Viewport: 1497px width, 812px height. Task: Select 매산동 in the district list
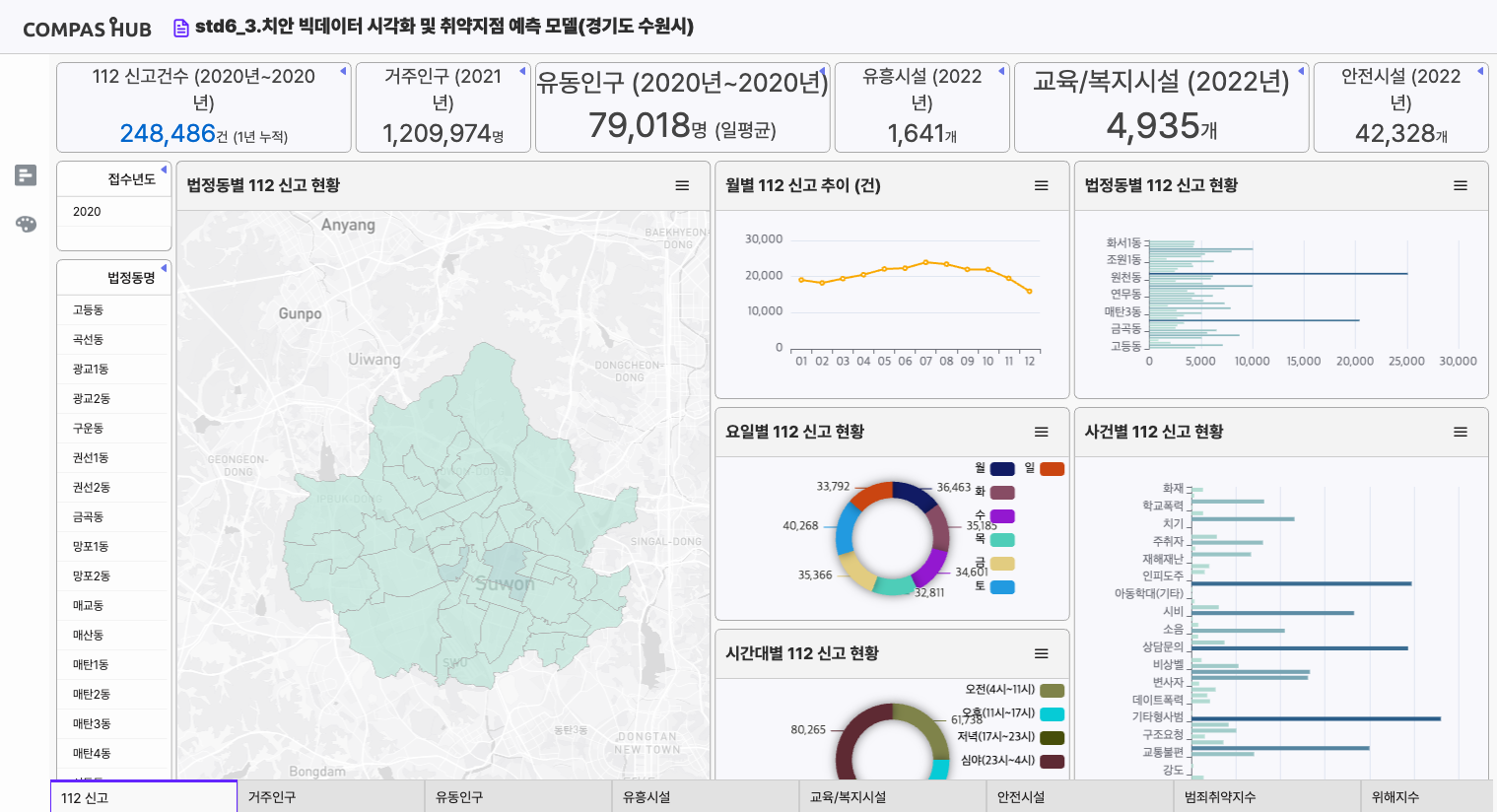click(x=114, y=636)
